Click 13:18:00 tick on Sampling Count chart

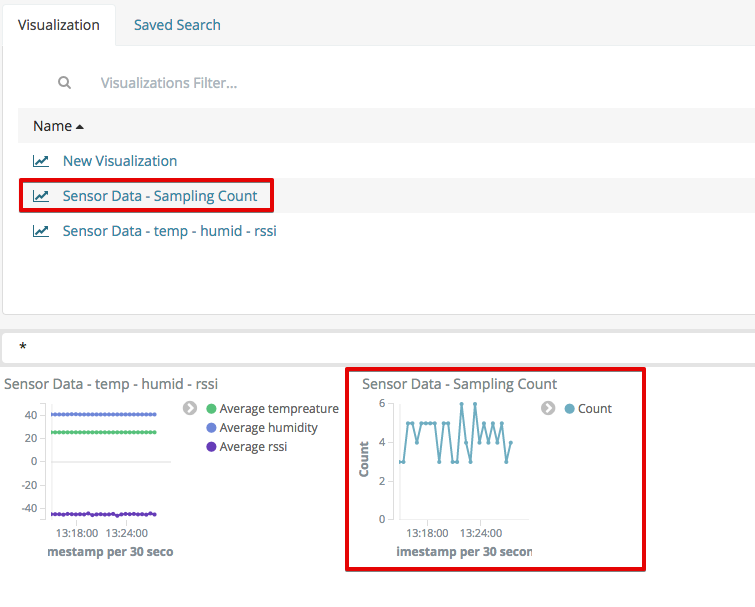tap(427, 533)
